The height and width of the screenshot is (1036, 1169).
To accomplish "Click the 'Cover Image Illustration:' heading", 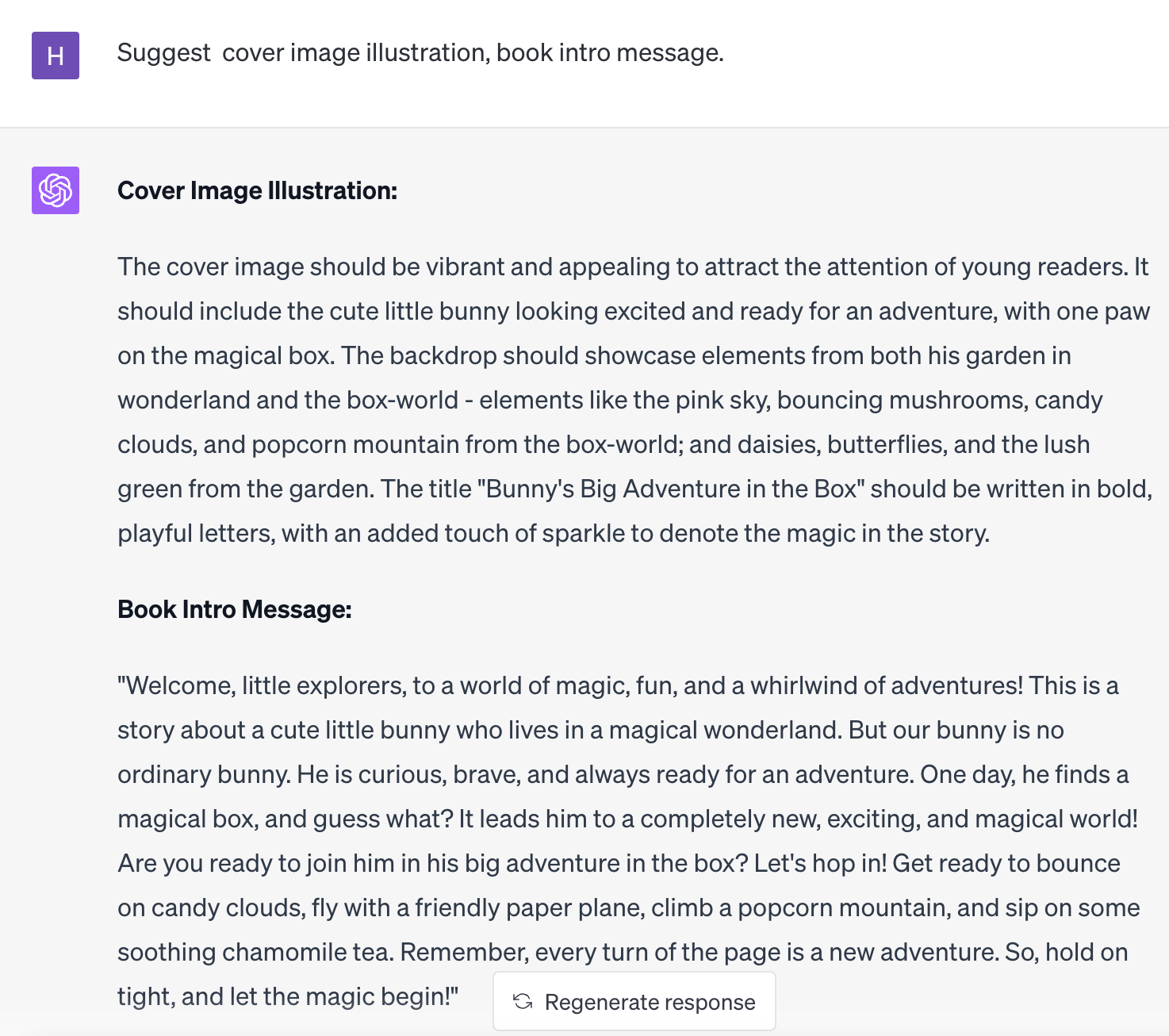I will tap(257, 191).
